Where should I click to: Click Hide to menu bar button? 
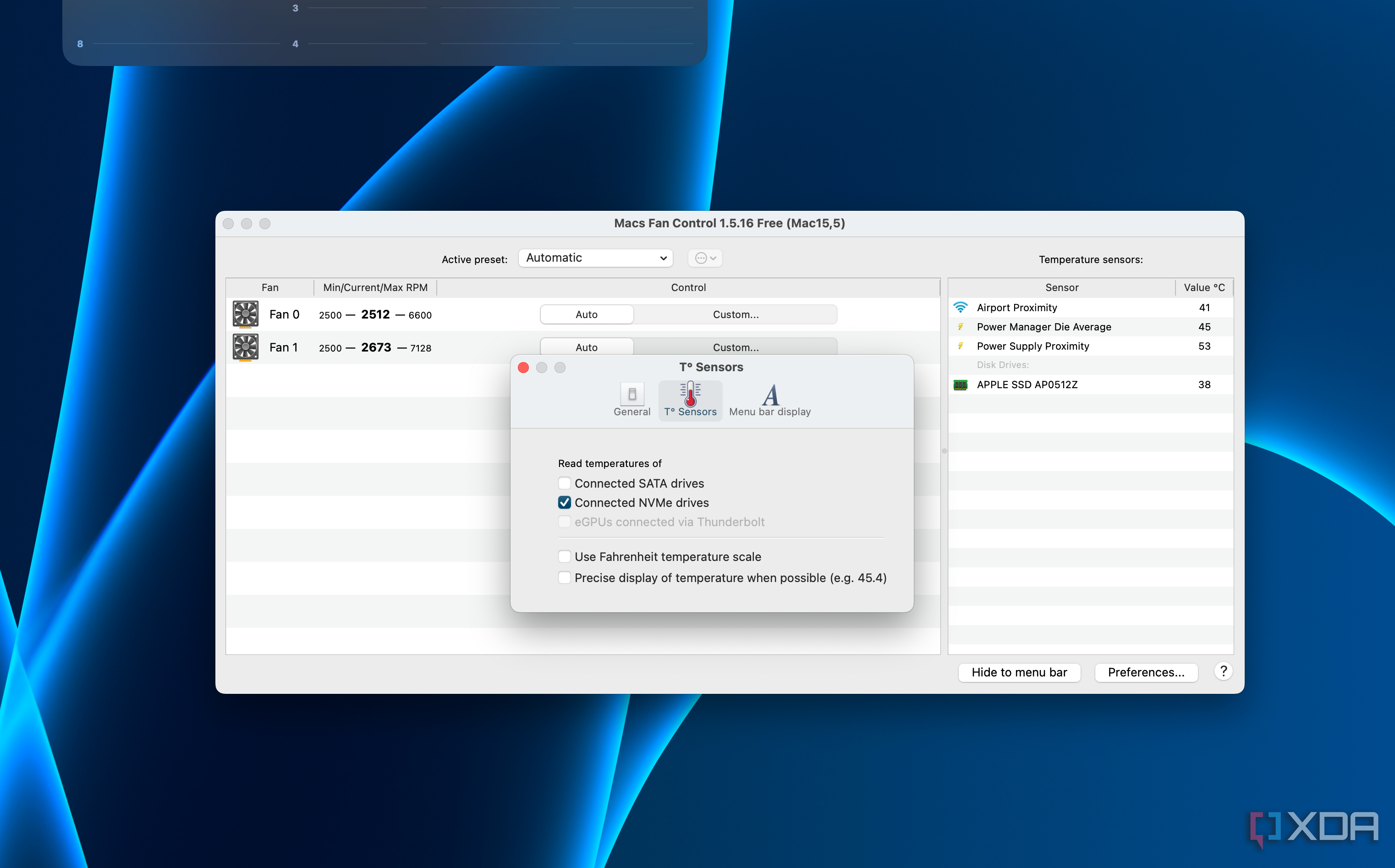1019,672
